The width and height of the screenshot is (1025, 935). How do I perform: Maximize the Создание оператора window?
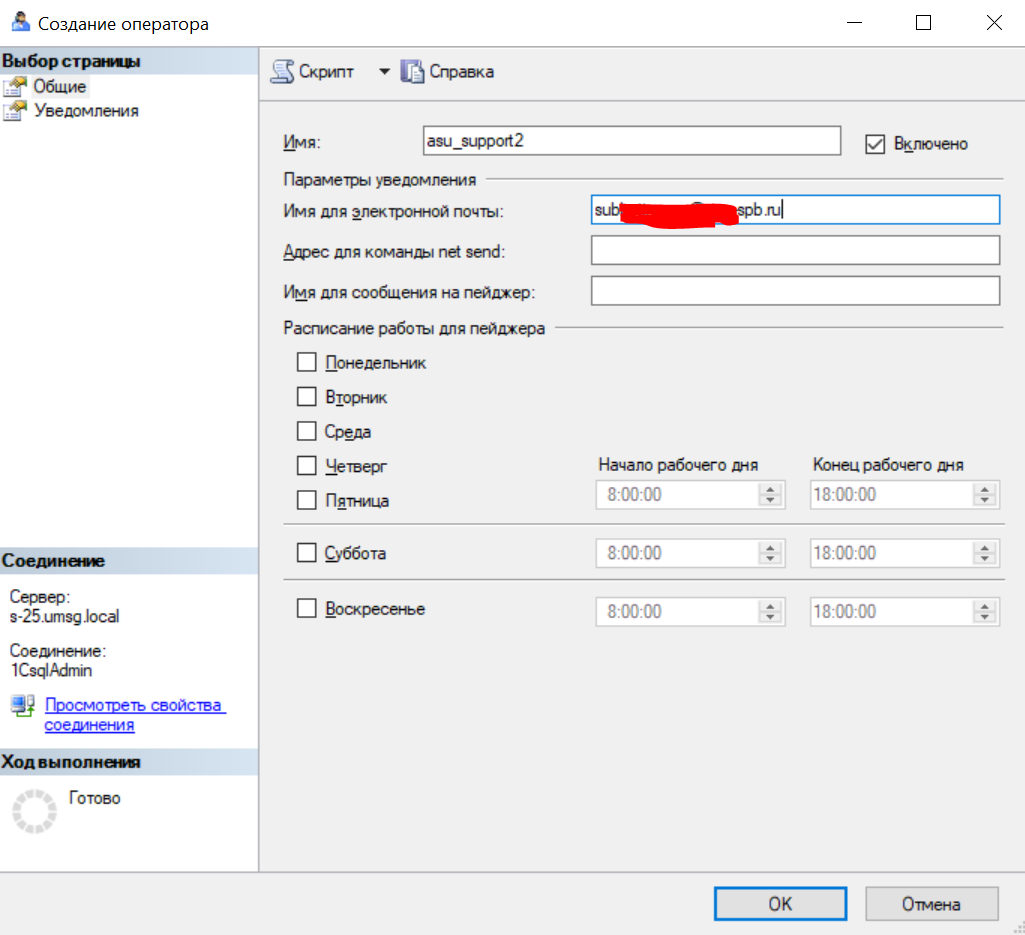pos(924,23)
